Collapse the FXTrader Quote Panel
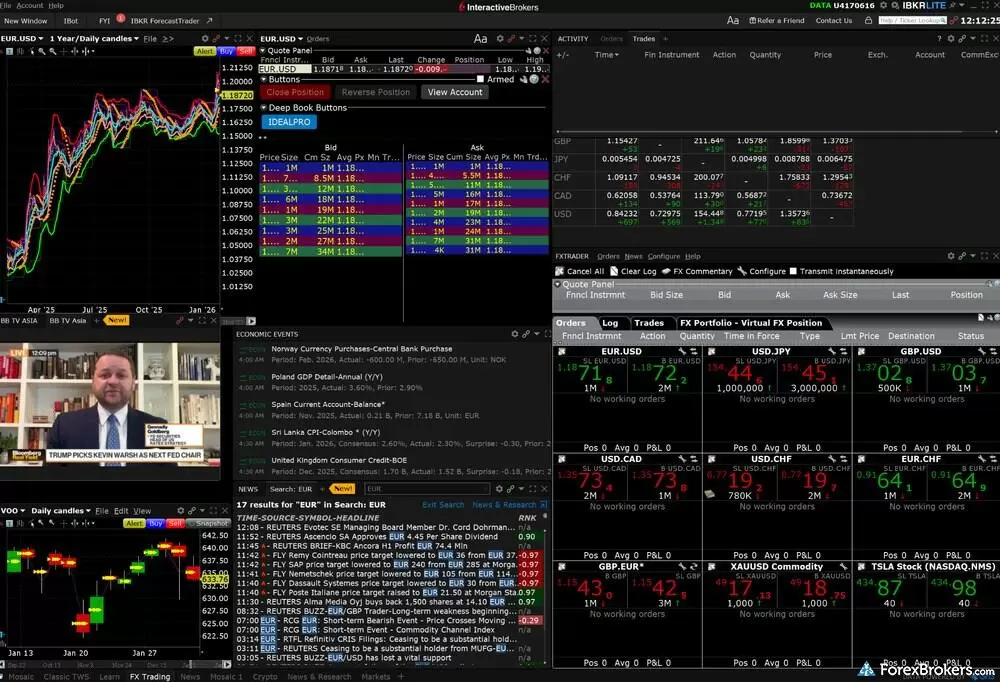The width and height of the screenshot is (1000, 682). click(557, 284)
